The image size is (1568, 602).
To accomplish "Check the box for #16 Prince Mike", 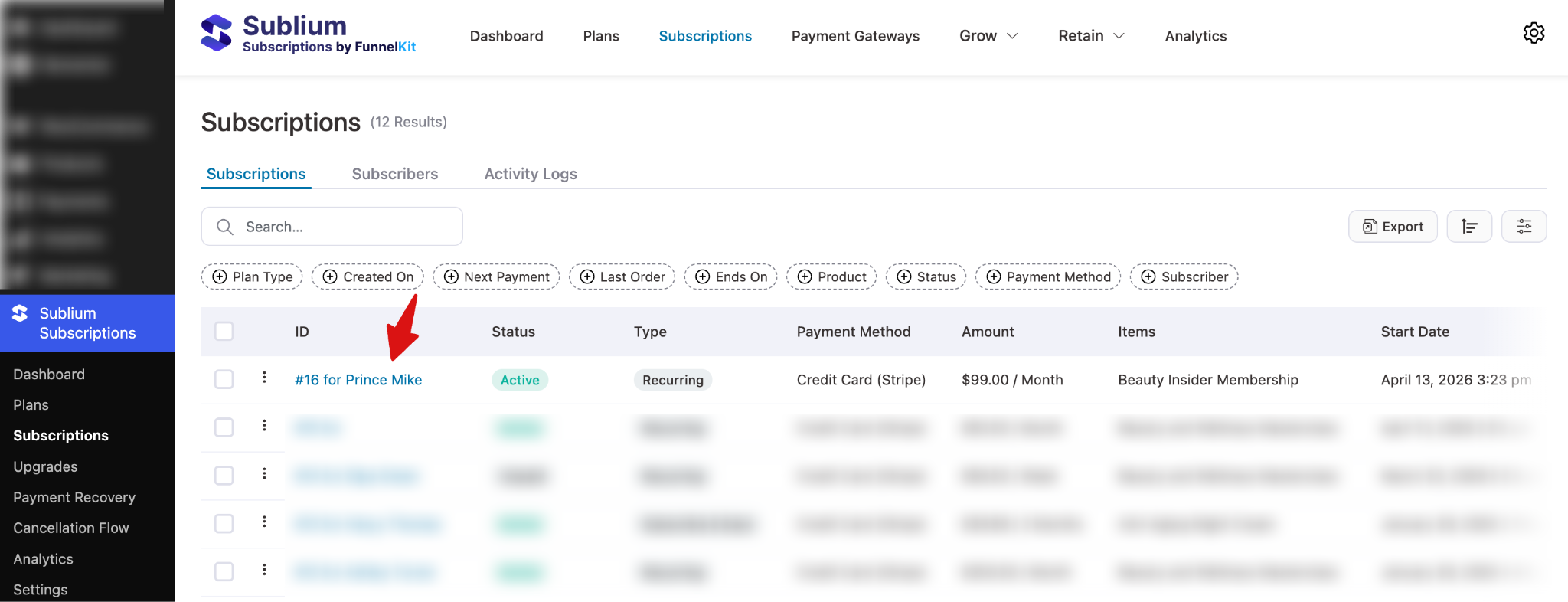I will tap(224, 379).
